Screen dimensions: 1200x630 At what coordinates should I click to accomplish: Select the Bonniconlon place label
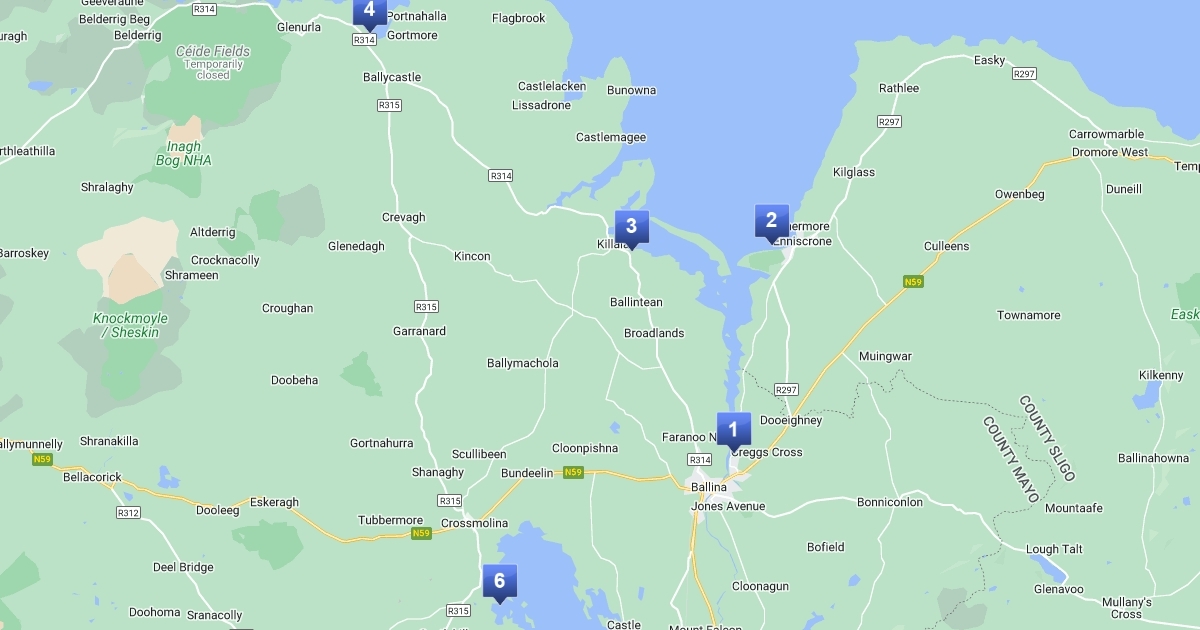pos(890,503)
